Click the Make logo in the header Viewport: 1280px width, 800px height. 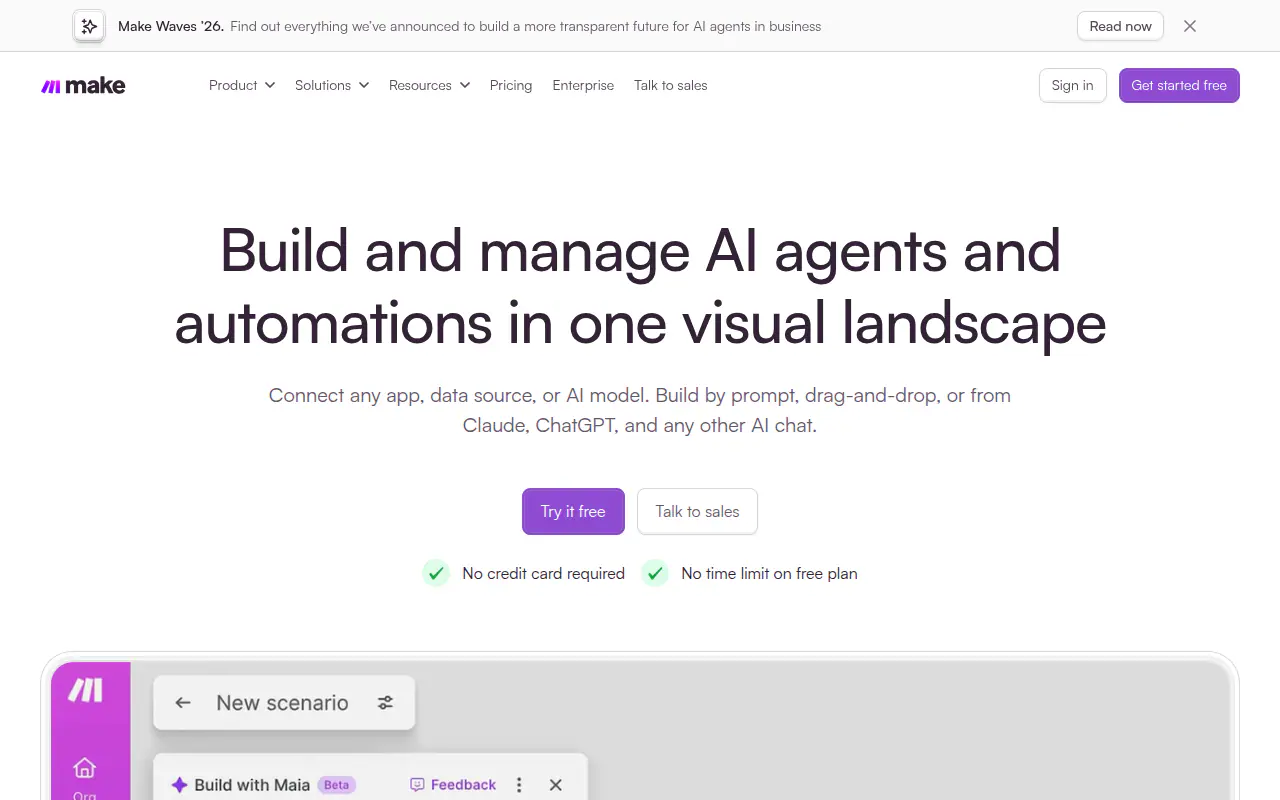pos(83,86)
